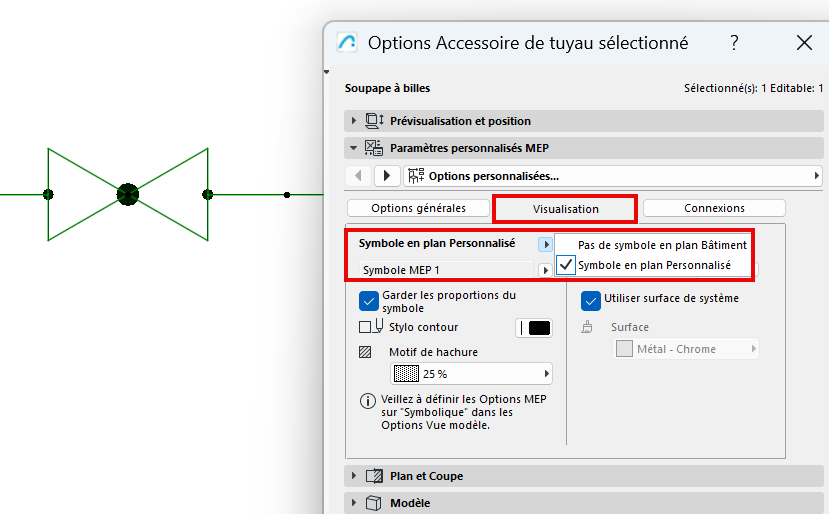Click the Archicad logo in title bar
The image size is (829, 514).
pos(347,43)
